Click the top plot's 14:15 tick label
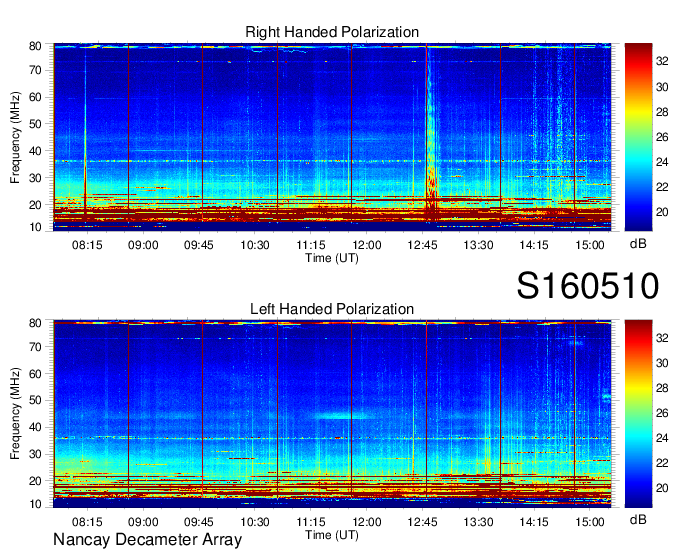 tap(534, 245)
